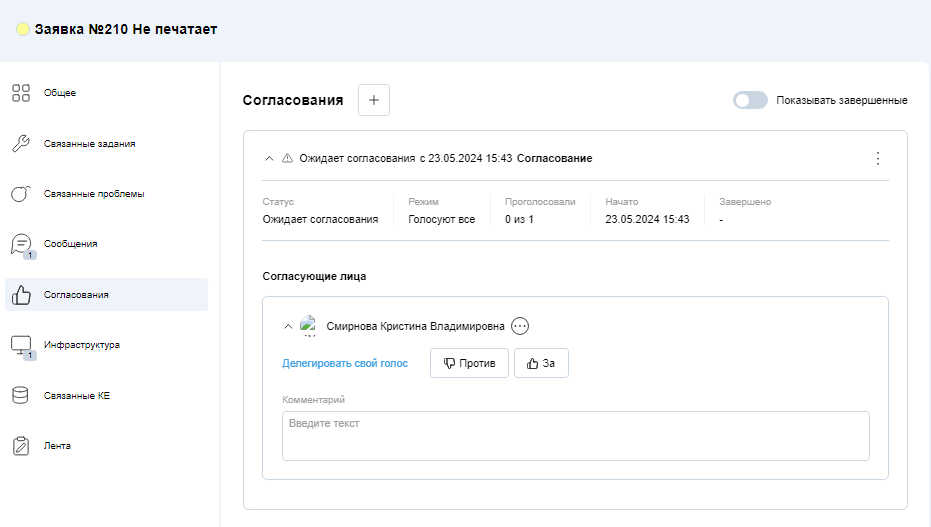Viewport: 931px width, 527px height.
Task: Click Делегировать свой голос link
Action: tap(345, 363)
